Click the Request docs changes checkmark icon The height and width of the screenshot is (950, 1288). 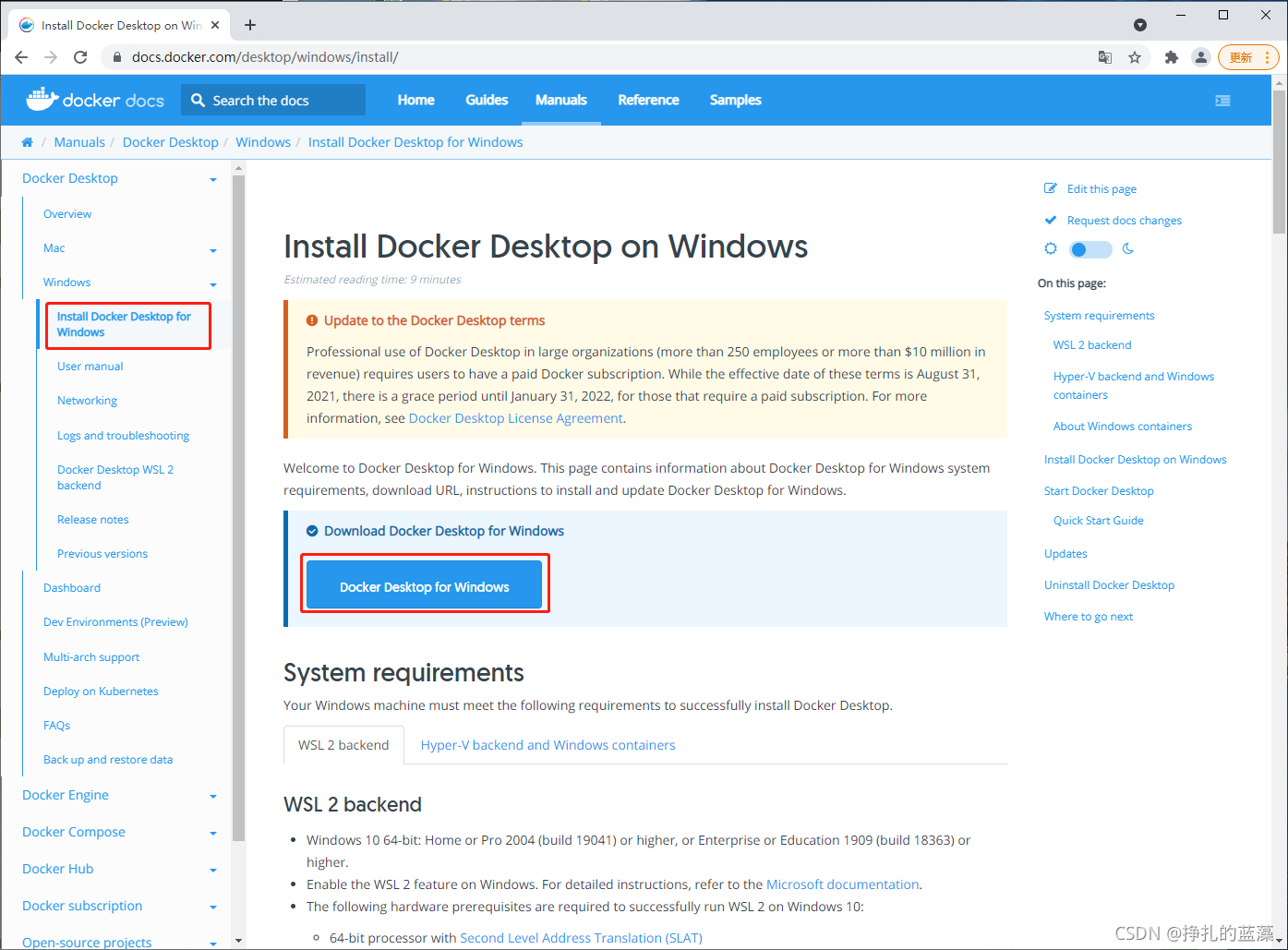[1051, 220]
